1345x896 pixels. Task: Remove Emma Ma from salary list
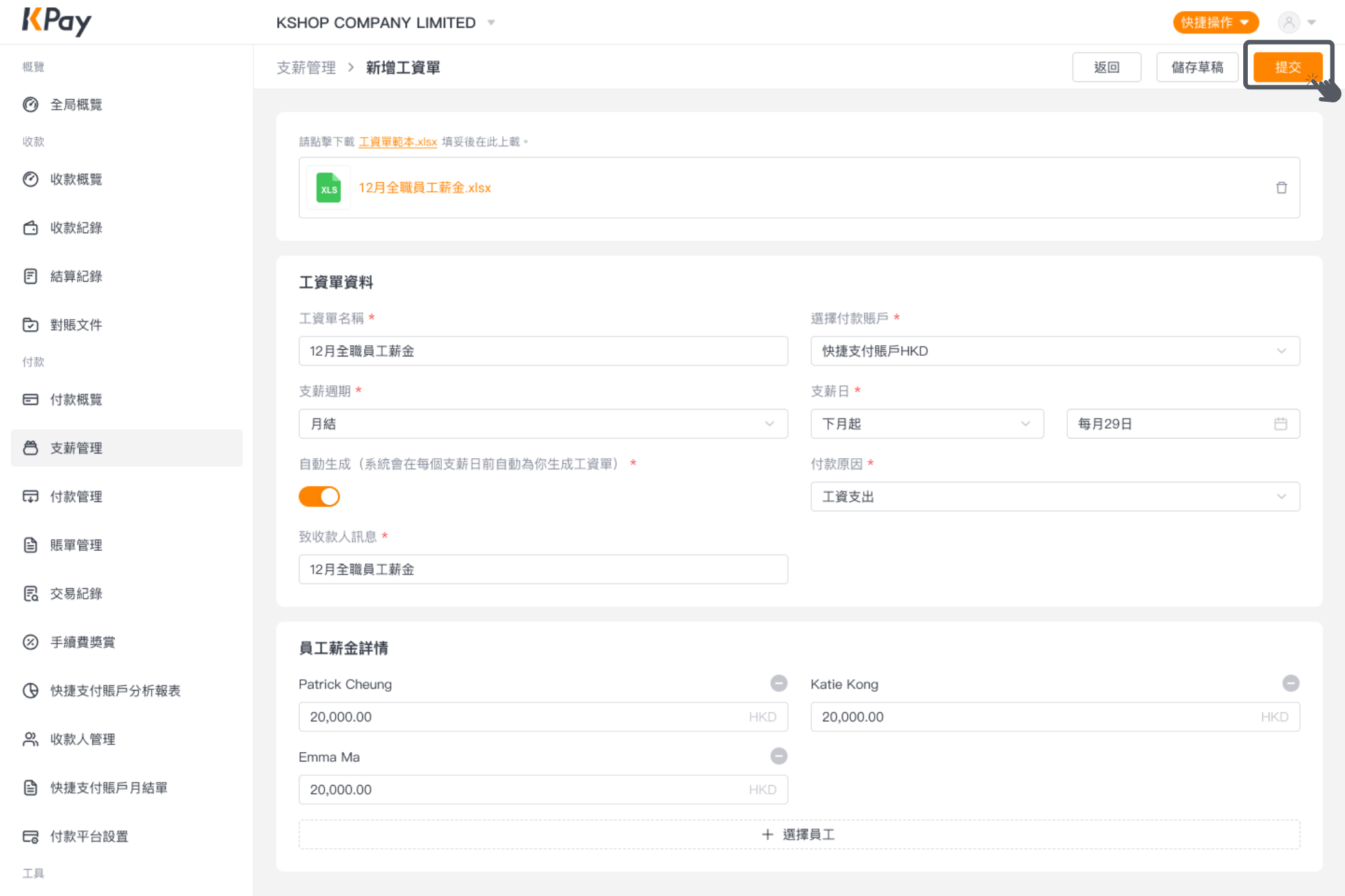pos(778,756)
